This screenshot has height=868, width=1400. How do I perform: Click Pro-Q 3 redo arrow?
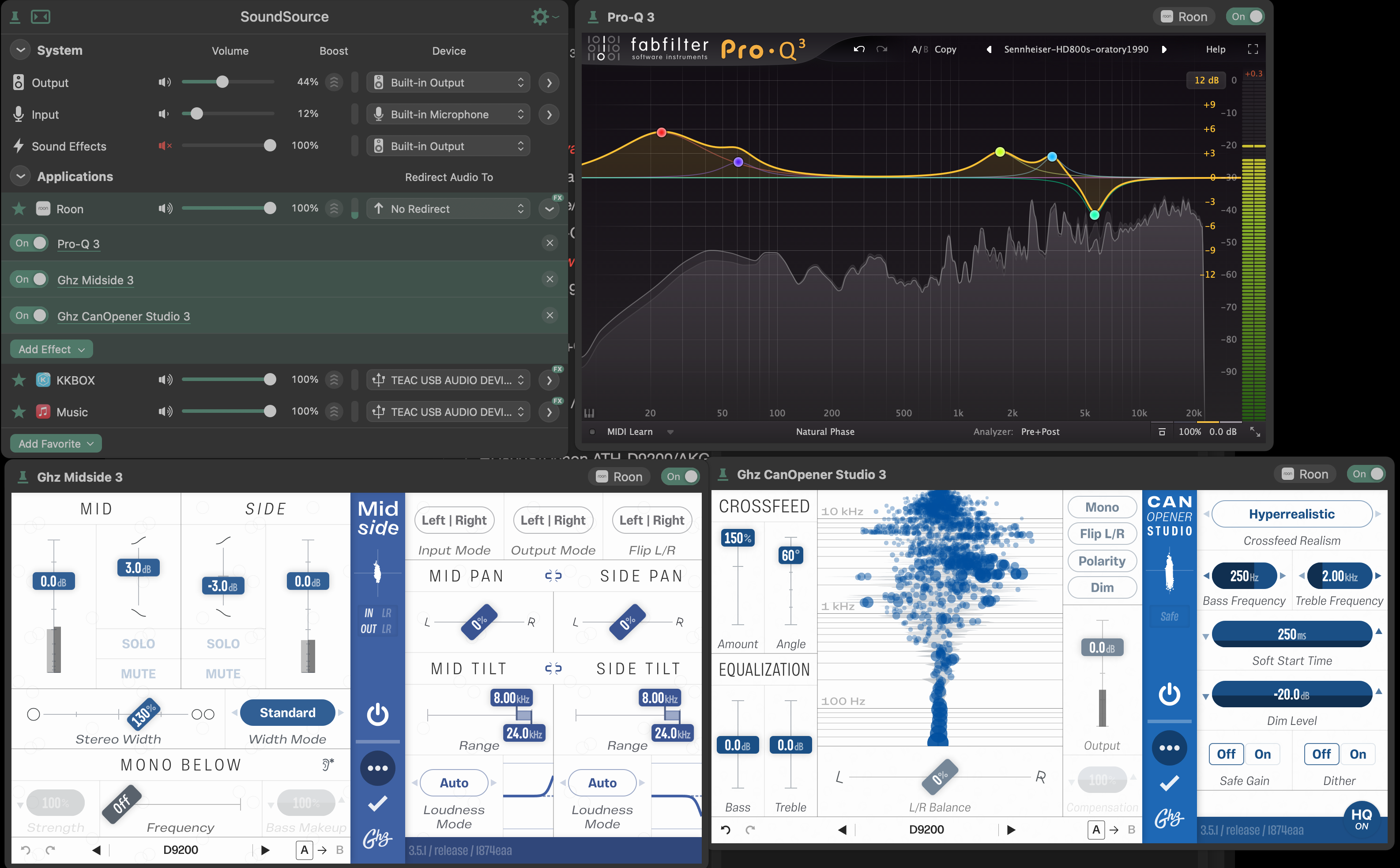(x=882, y=49)
